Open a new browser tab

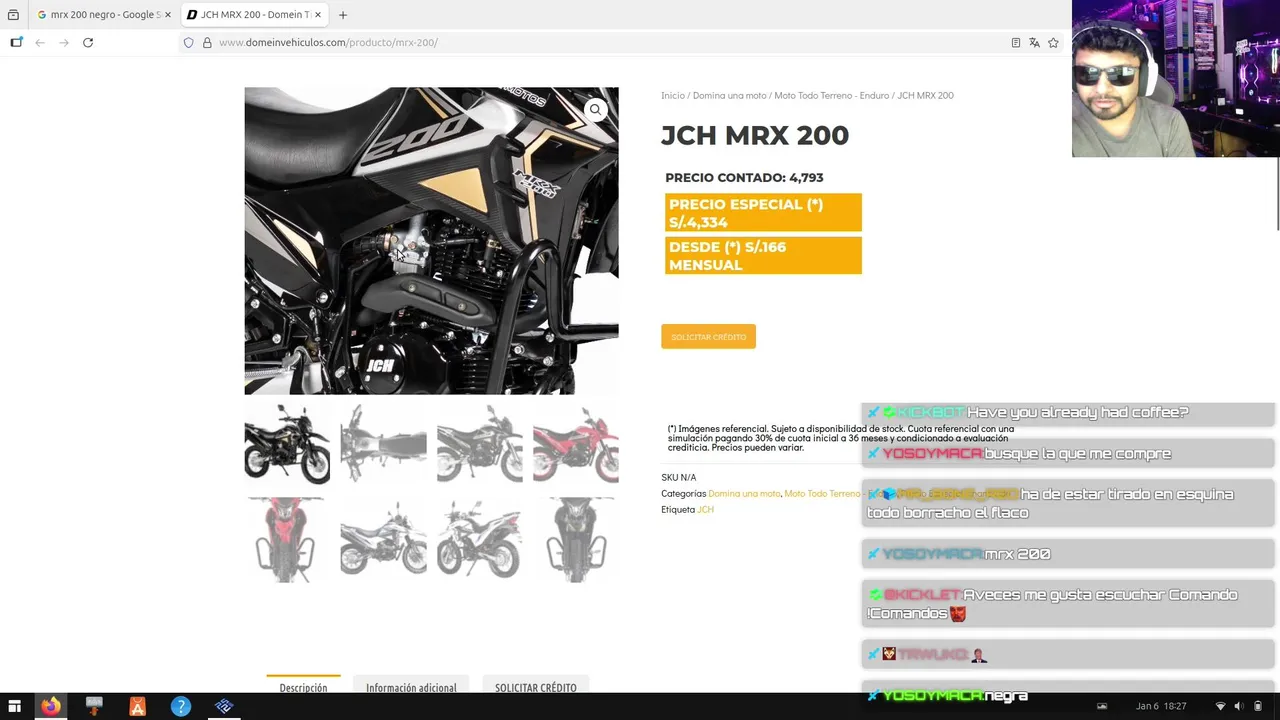343,15
